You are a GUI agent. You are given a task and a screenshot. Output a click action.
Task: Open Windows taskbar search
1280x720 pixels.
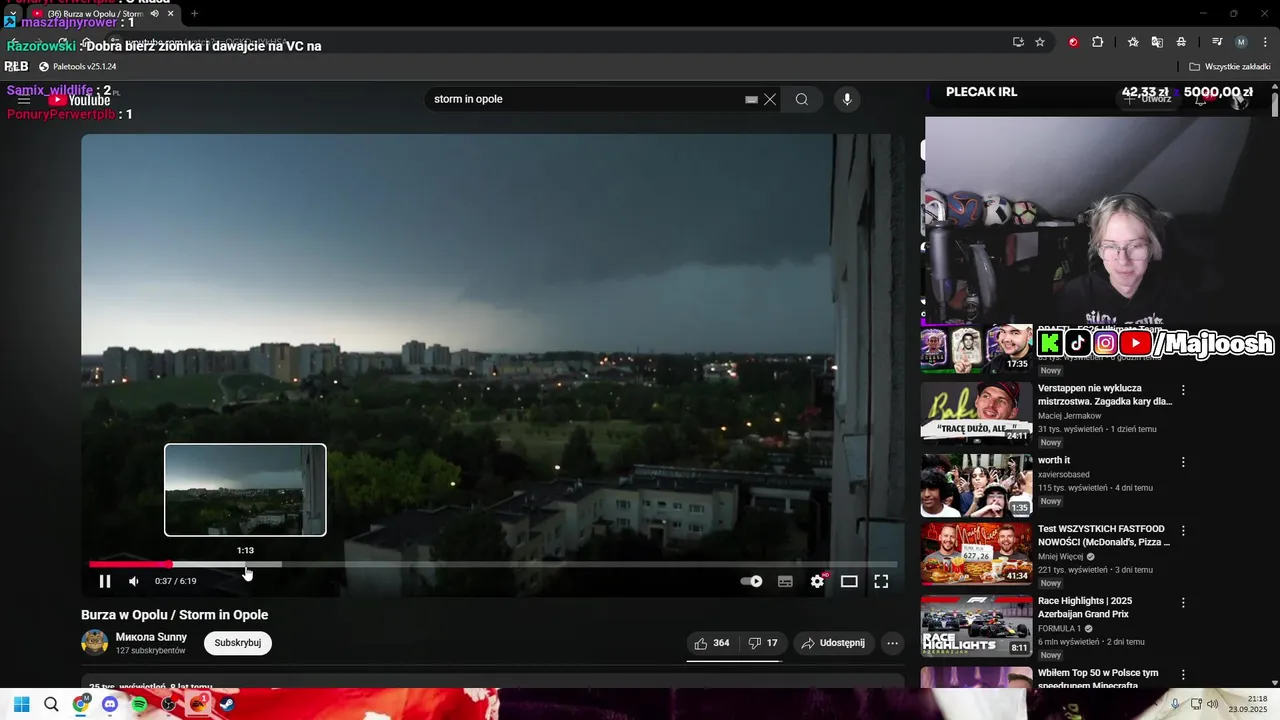pyautogui.click(x=51, y=704)
